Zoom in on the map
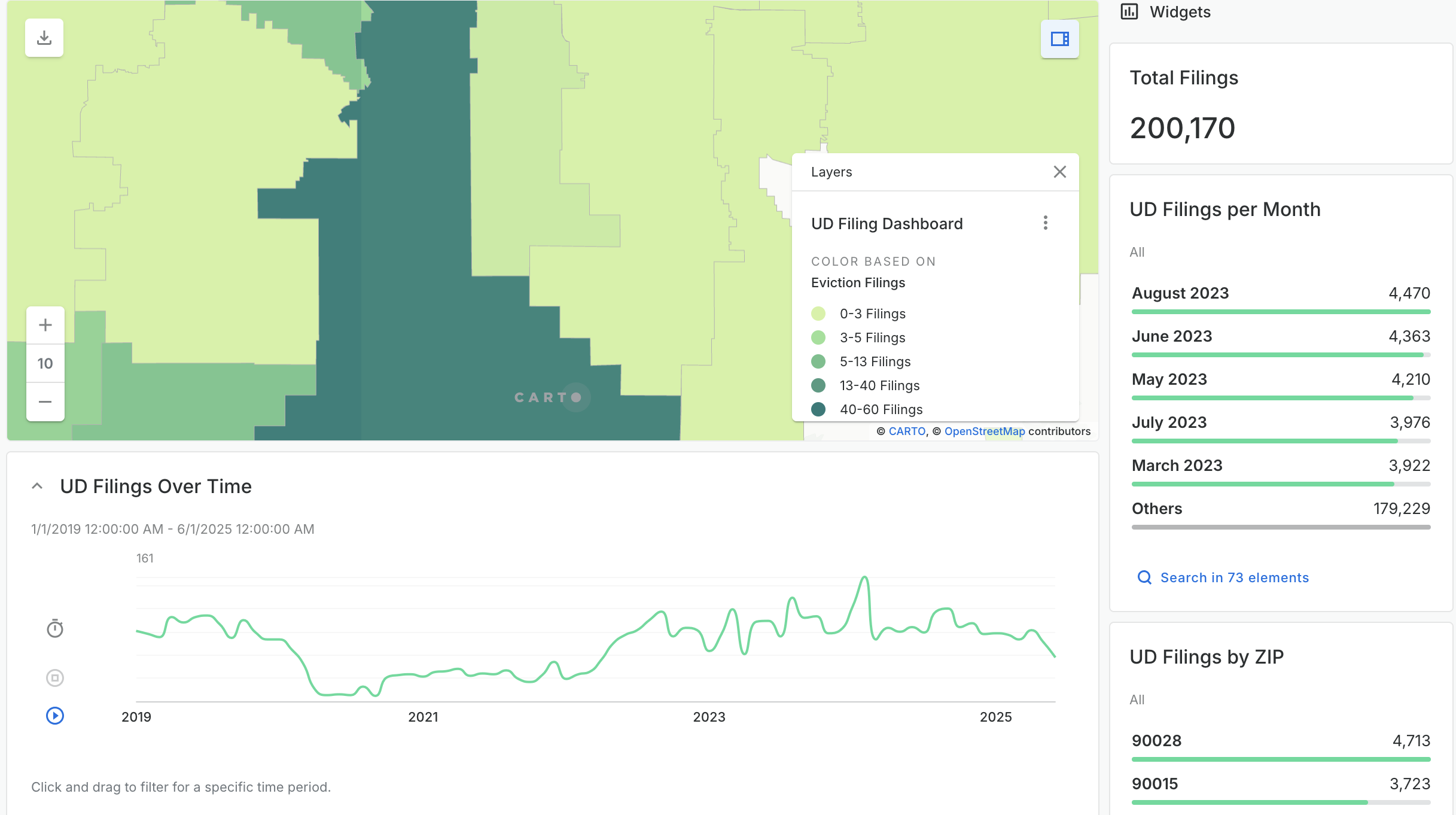This screenshot has height=815, width=1456. 45,325
